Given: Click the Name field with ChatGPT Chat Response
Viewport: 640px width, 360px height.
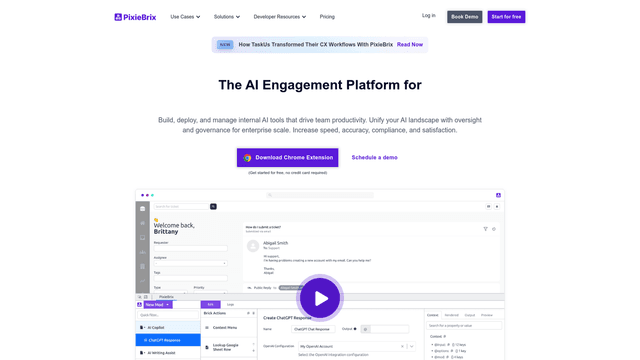Looking at the screenshot, I should pyautogui.click(x=313, y=329).
